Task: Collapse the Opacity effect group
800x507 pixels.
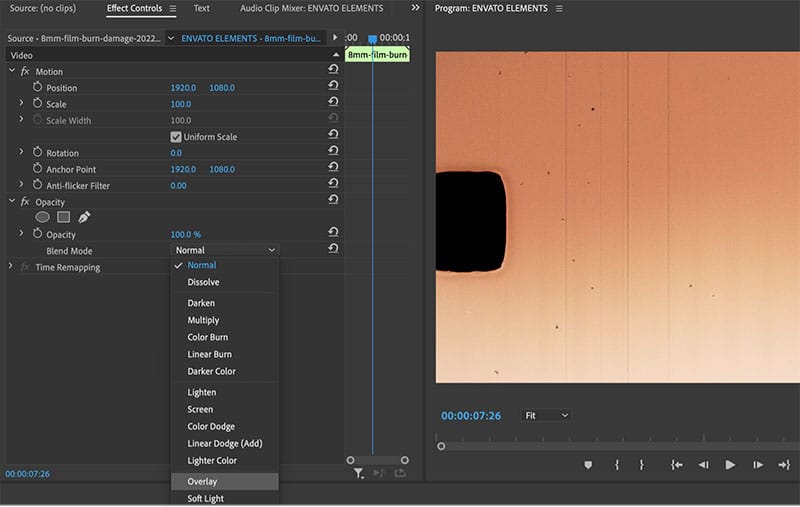Action: [x=12, y=201]
